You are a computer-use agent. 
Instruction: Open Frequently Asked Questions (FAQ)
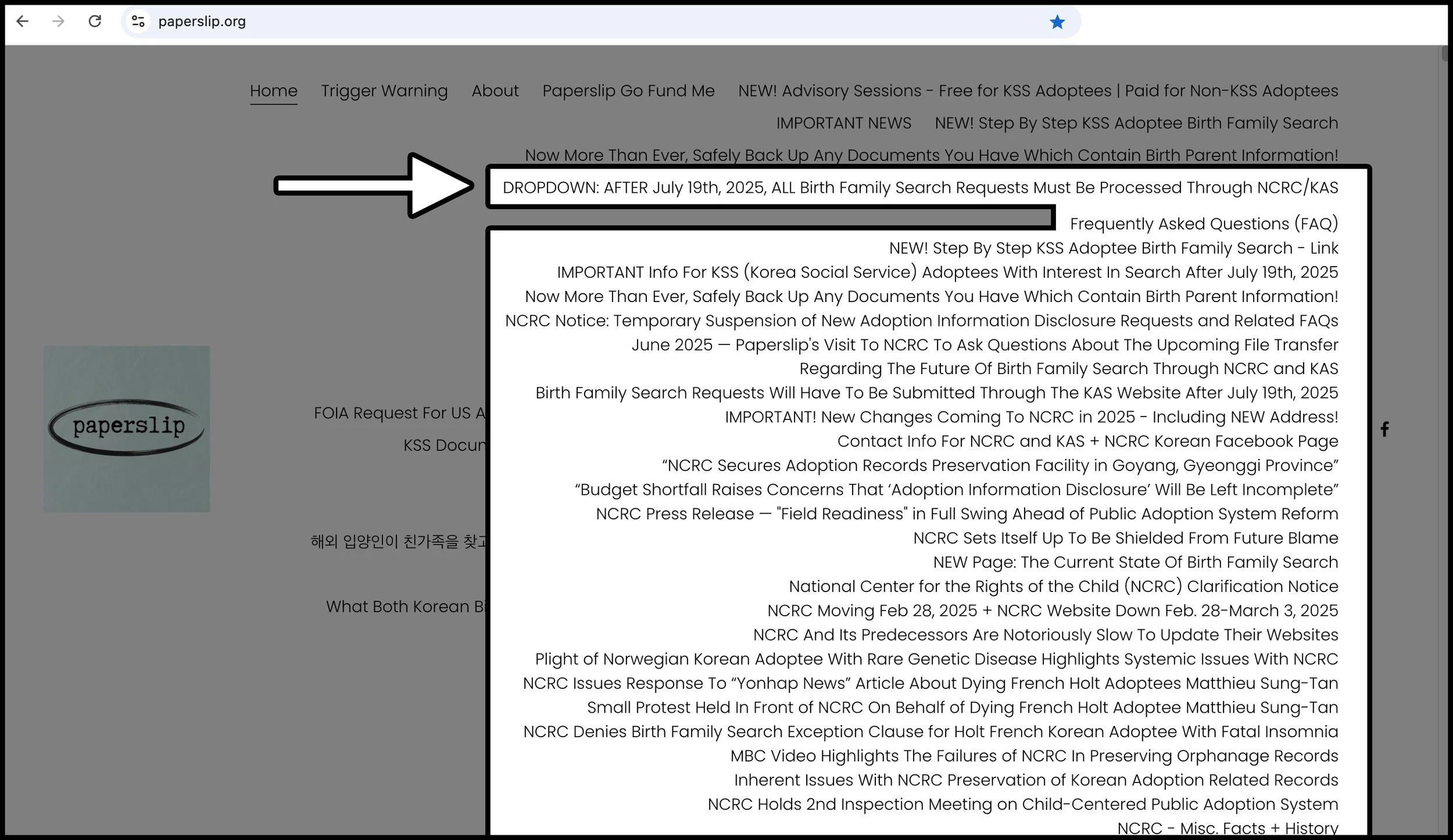tap(1204, 224)
